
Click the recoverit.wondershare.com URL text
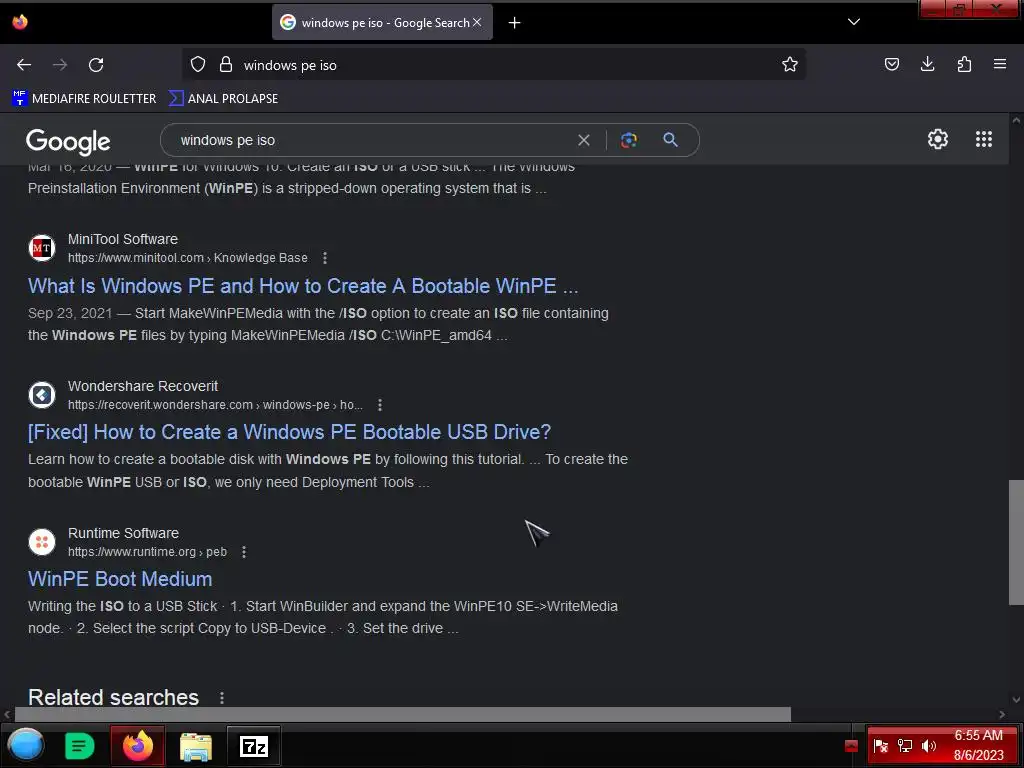click(215, 405)
